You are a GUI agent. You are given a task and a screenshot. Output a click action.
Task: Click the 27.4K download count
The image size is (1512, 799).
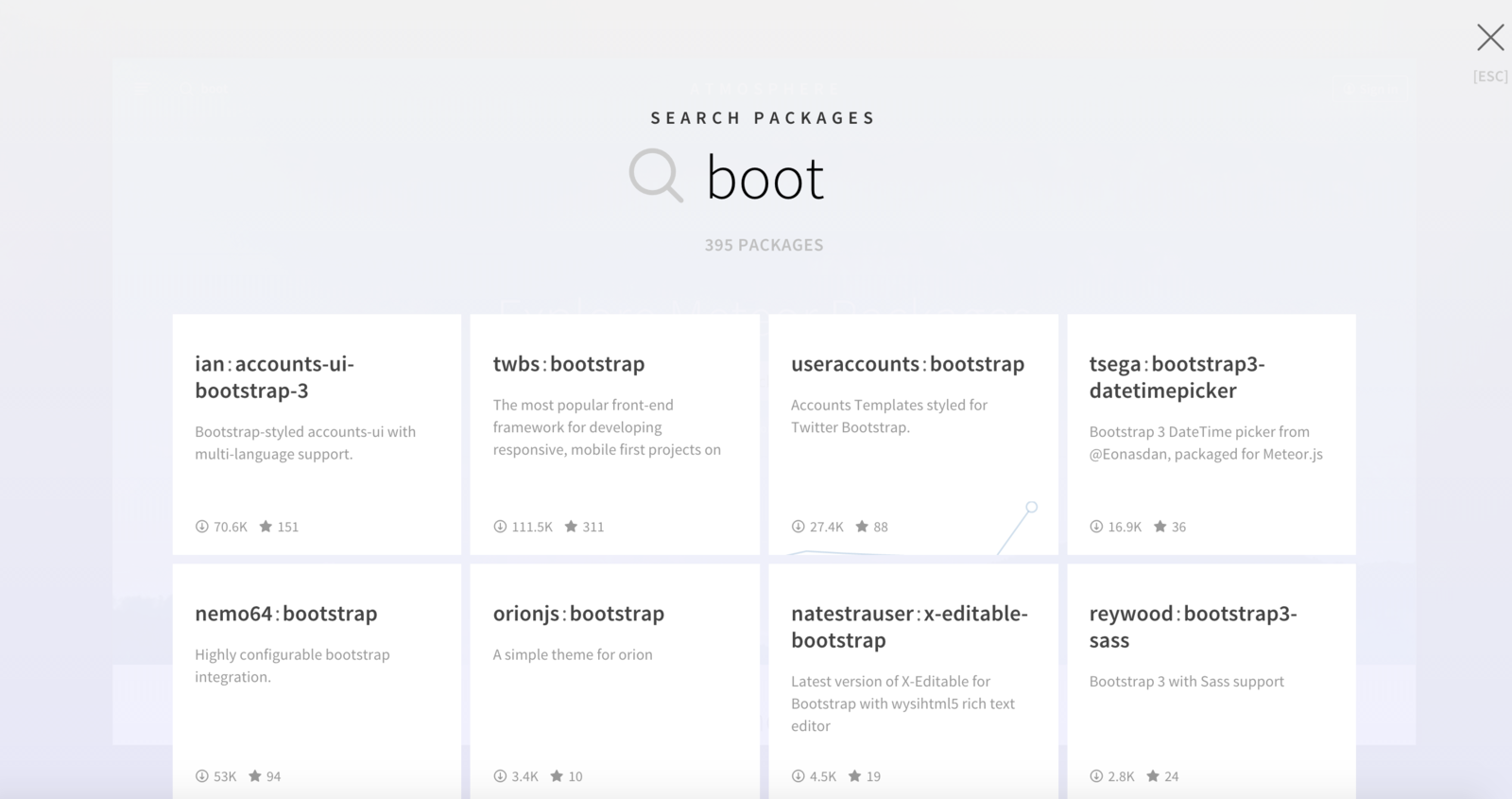coord(827,527)
